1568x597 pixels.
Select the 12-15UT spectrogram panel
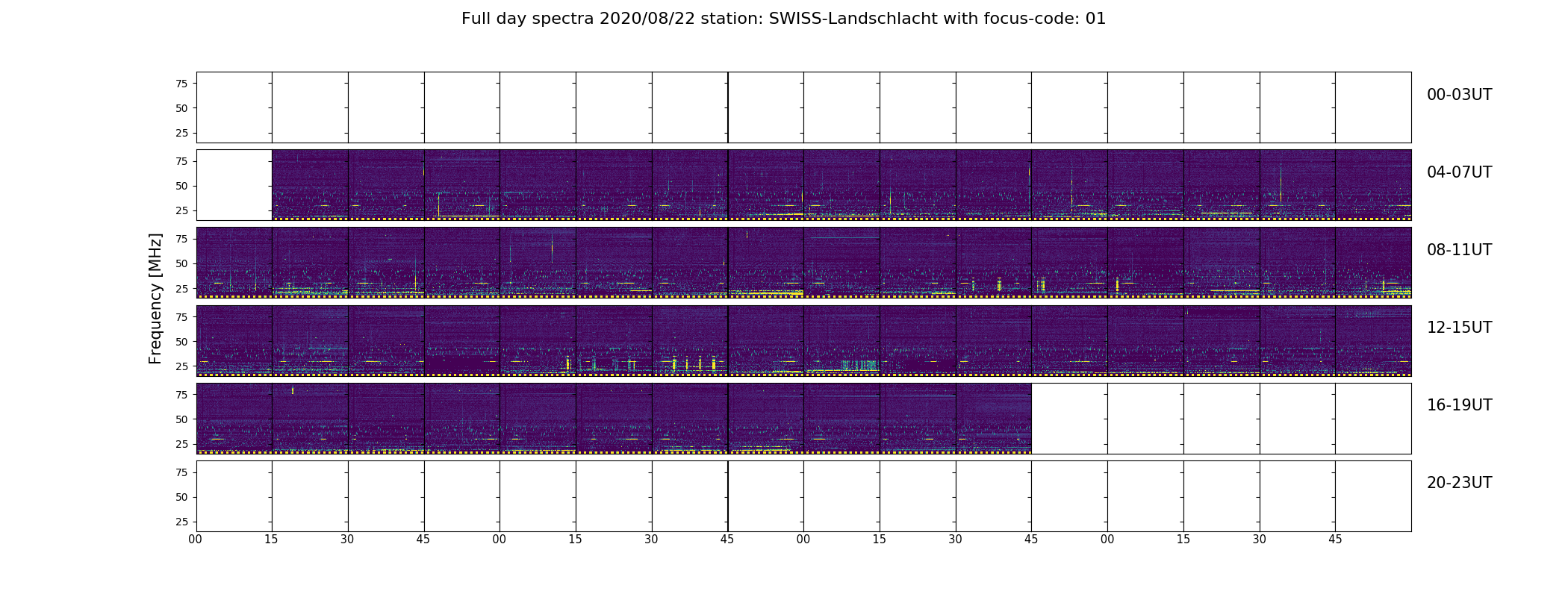803,340
